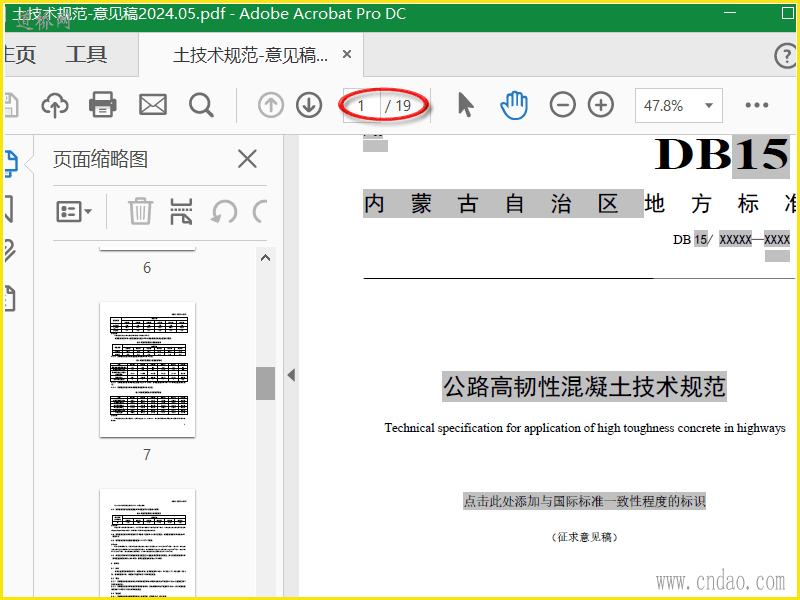Viewport: 800px width, 600px height.
Task: Open the 47.8% zoom level dropdown
Action: point(679,106)
